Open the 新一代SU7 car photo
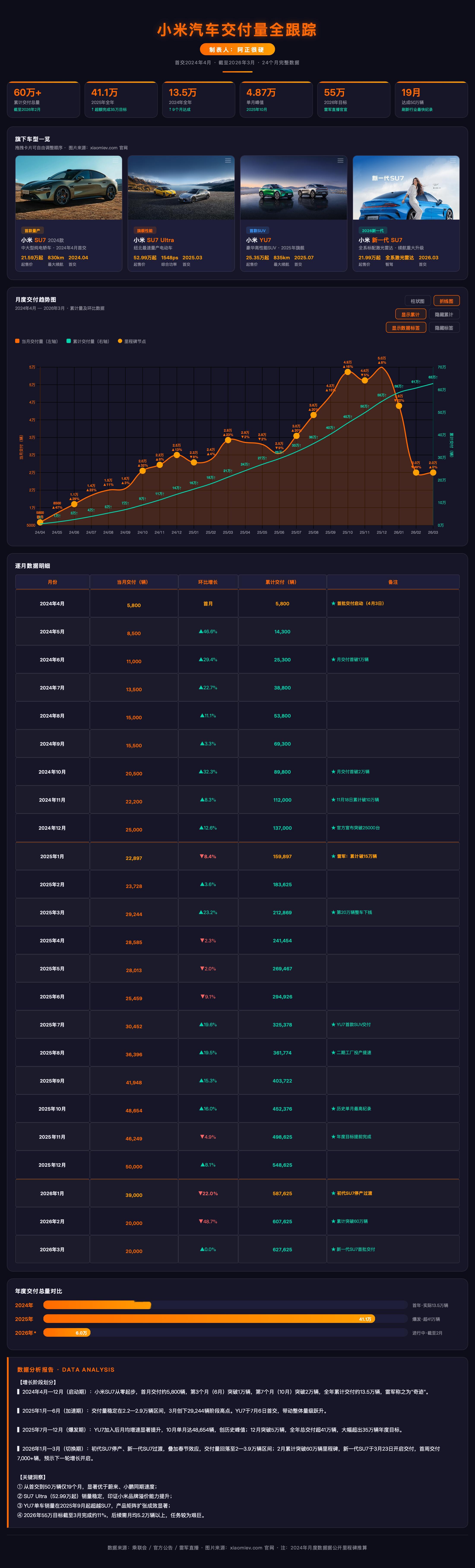The height and width of the screenshot is (1568, 475). [x=405, y=187]
